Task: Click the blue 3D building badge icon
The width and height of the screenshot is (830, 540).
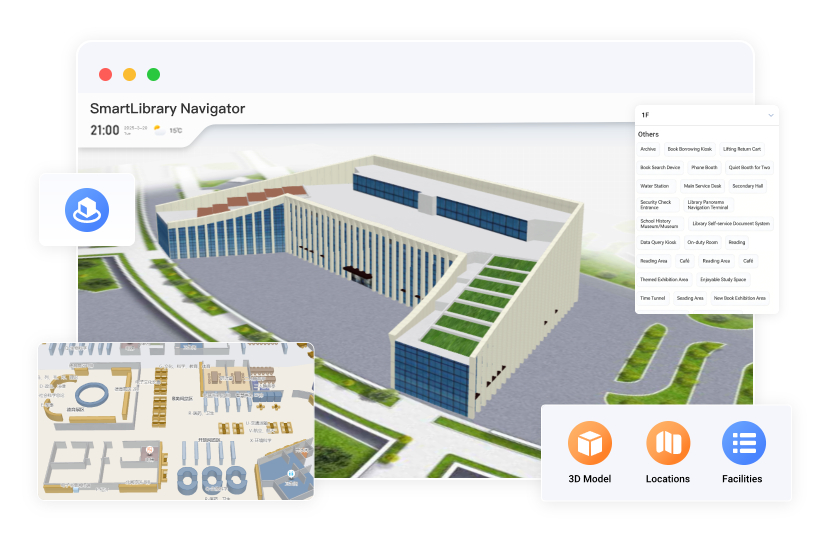Action: click(x=86, y=210)
